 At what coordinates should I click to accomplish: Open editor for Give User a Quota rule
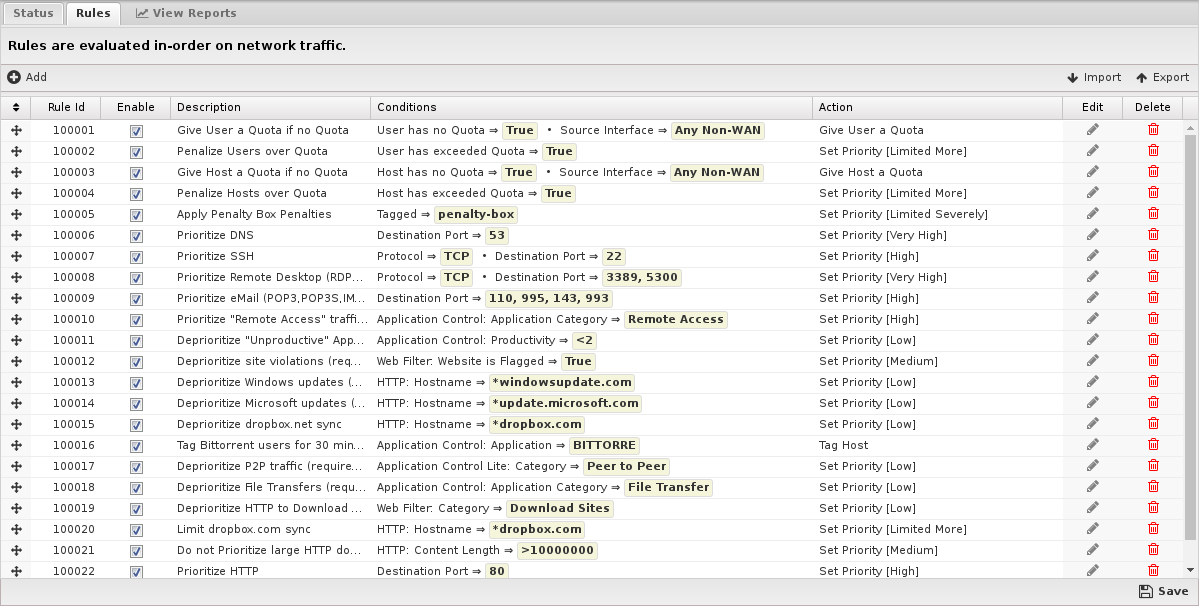point(1093,130)
